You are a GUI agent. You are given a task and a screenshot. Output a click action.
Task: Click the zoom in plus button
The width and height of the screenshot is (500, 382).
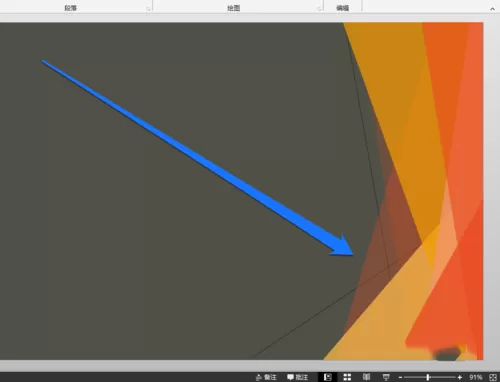[x=460, y=377]
